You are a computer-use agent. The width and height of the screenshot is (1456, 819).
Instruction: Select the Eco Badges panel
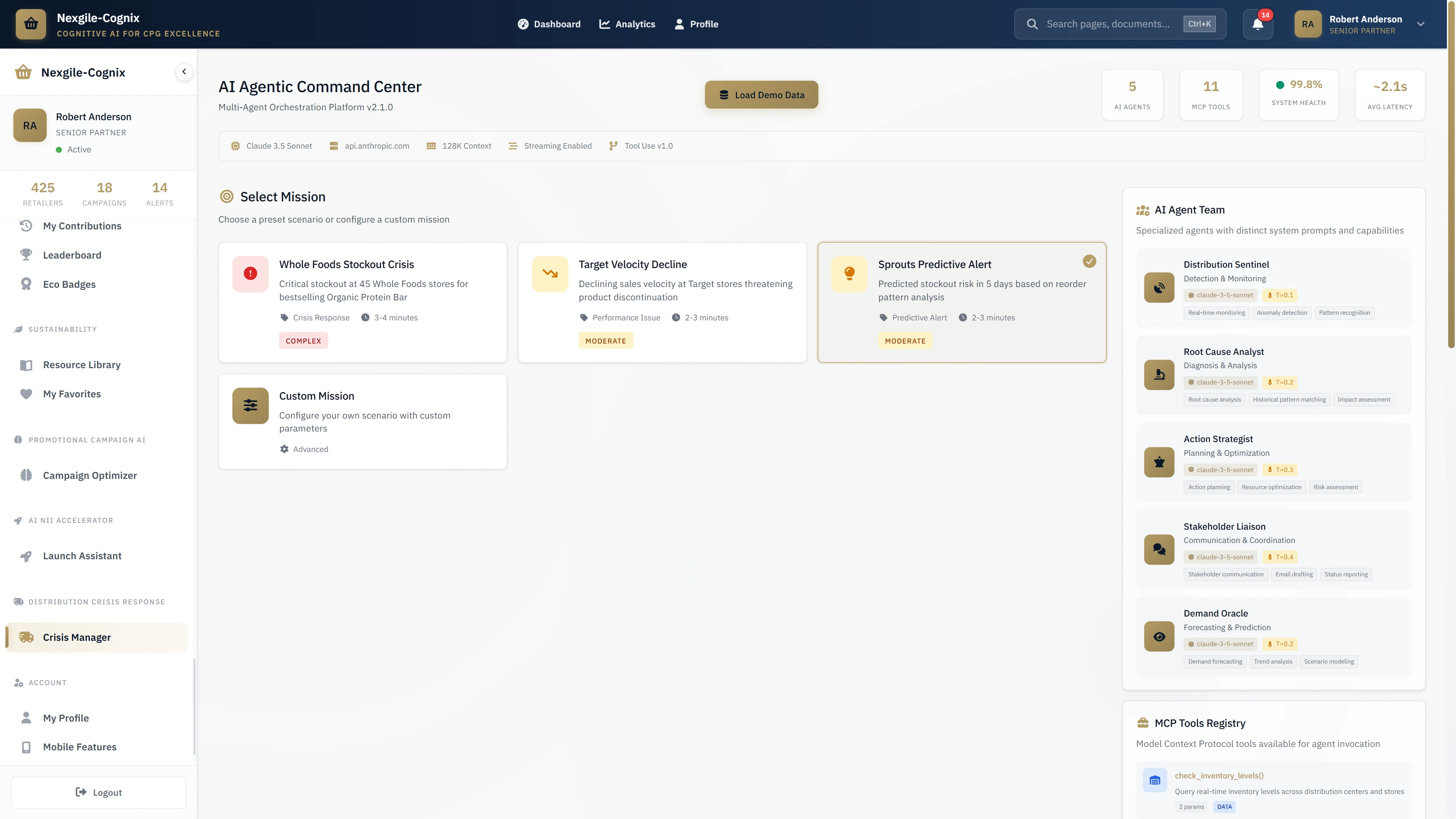click(69, 284)
